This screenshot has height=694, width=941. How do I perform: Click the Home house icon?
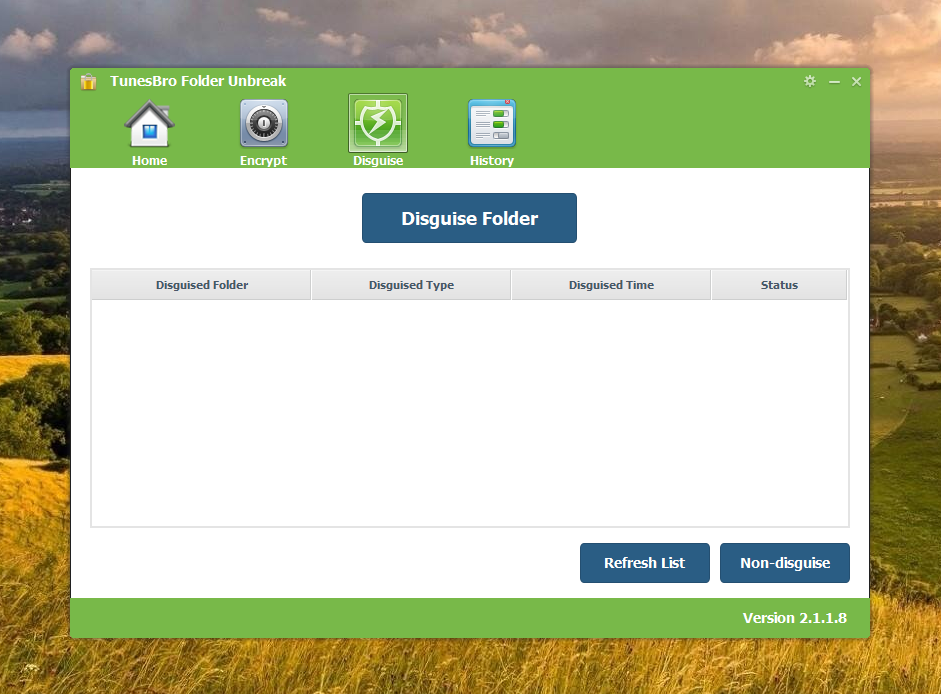149,125
